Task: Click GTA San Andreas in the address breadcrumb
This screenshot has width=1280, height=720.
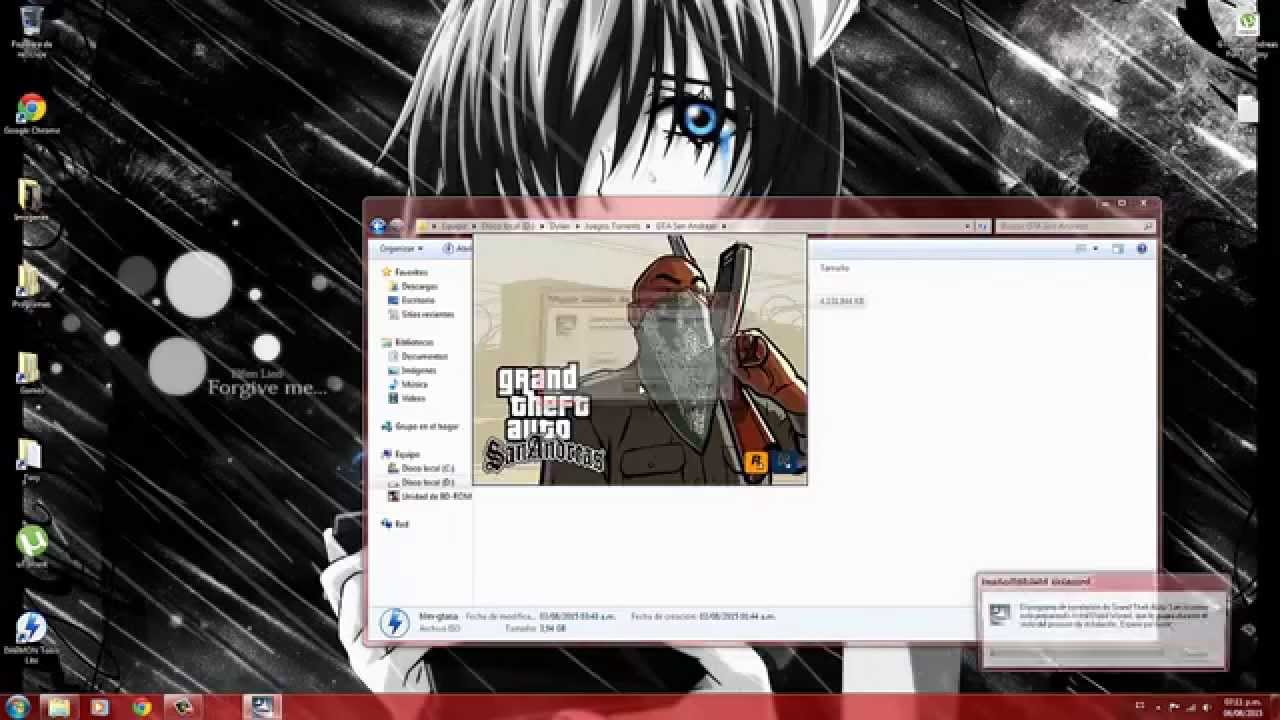Action: pos(686,226)
